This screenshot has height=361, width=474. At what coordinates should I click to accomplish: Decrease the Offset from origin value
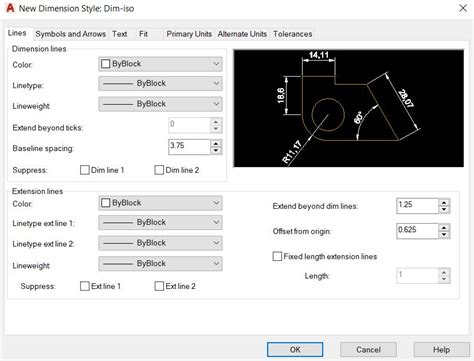tap(444, 235)
